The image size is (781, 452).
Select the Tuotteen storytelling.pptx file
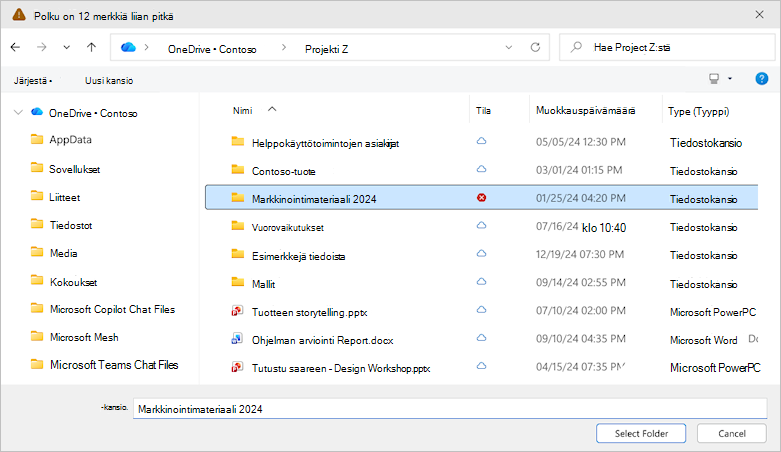(309, 312)
